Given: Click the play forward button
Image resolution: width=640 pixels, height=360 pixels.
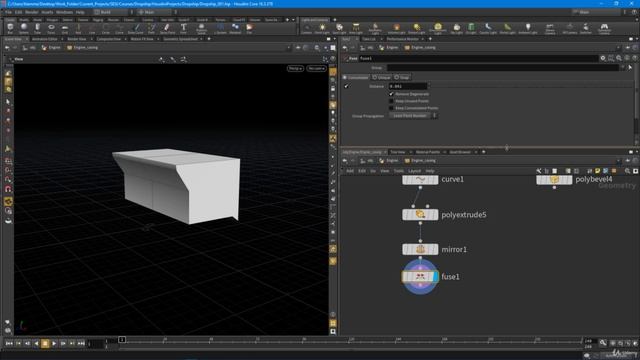Looking at the screenshot, I should (54, 344).
